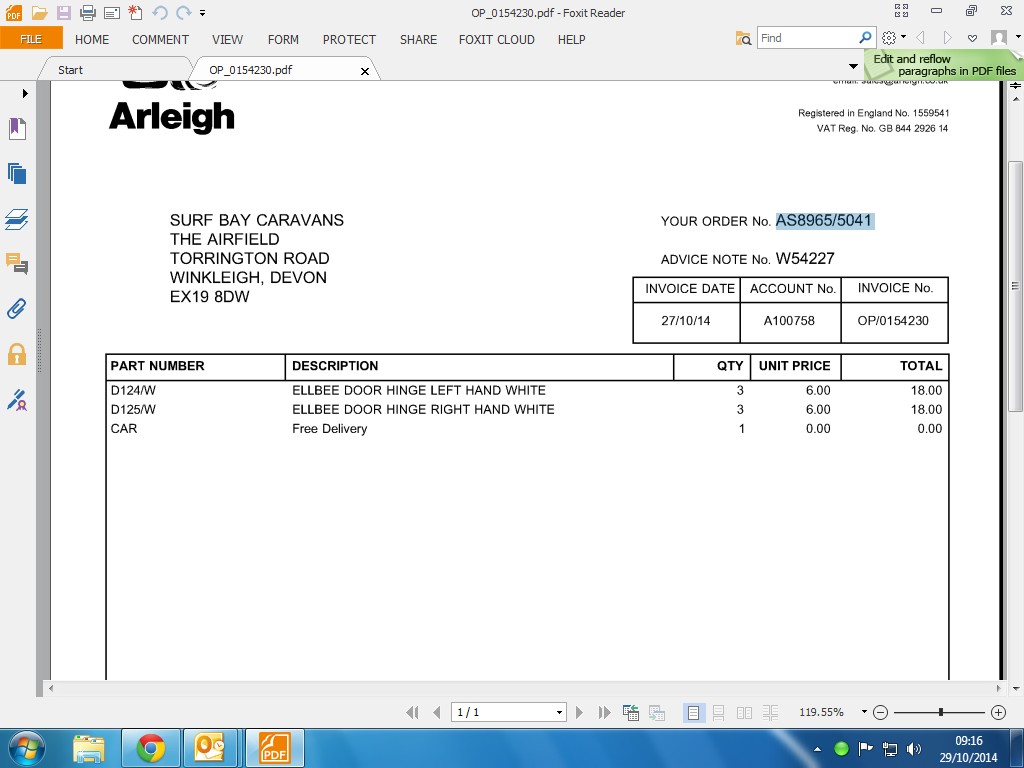Open the Windows Start button

point(27,749)
